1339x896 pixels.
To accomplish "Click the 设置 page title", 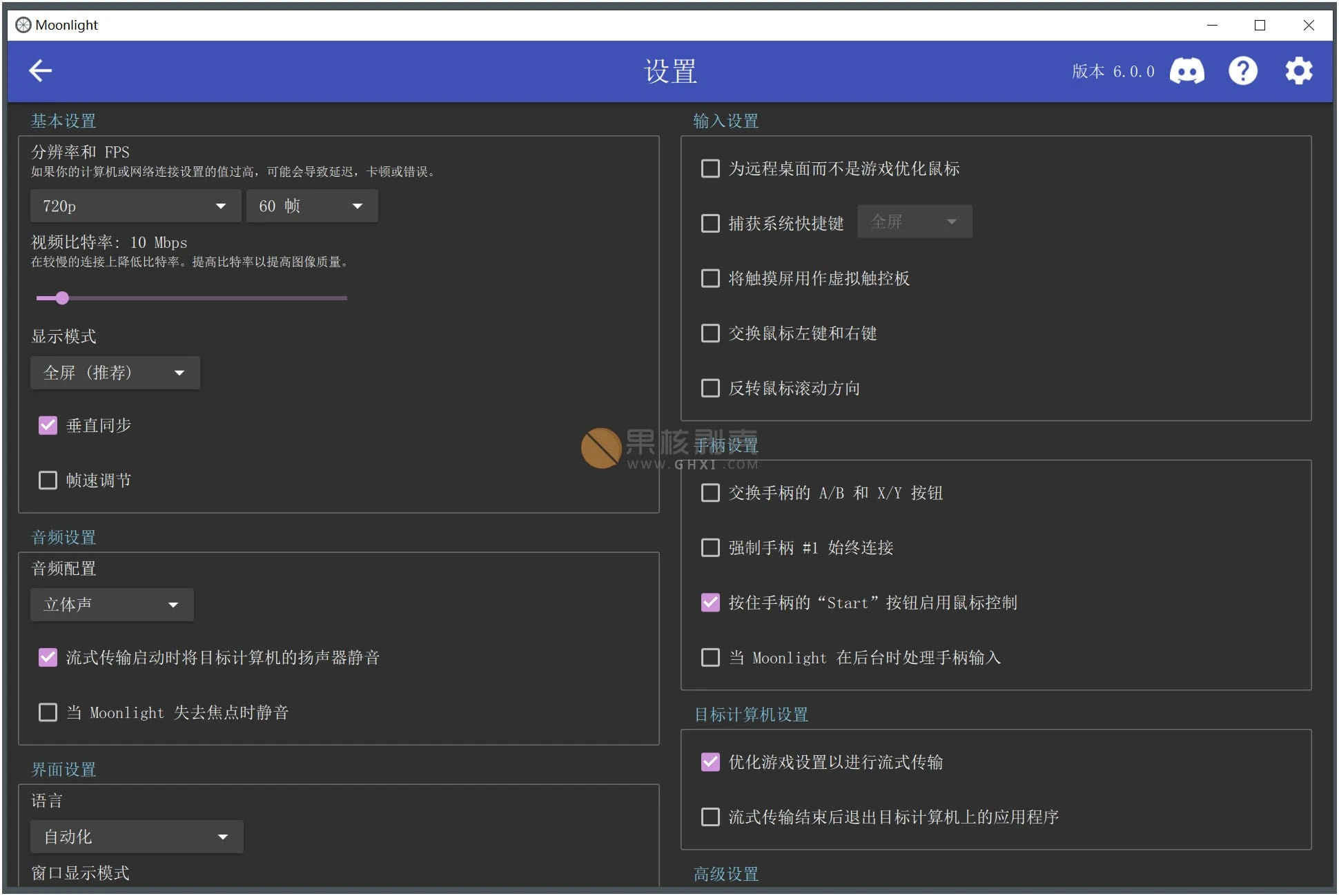I will pyautogui.click(x=670, y=71).
